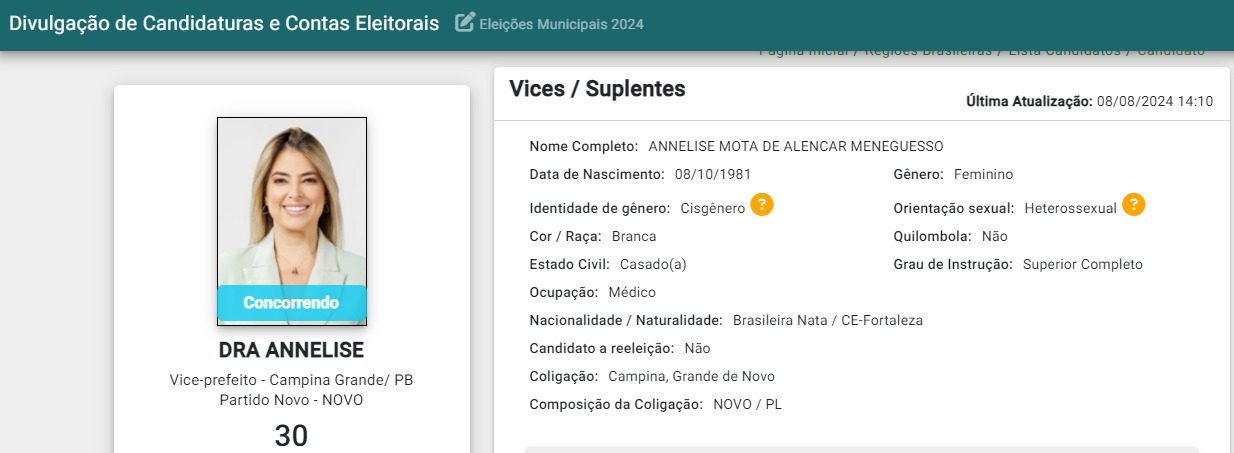1234x453 pixels.
Task: Navigate to Lista Candidatos breadcrumb
Action: [1064, 51]
